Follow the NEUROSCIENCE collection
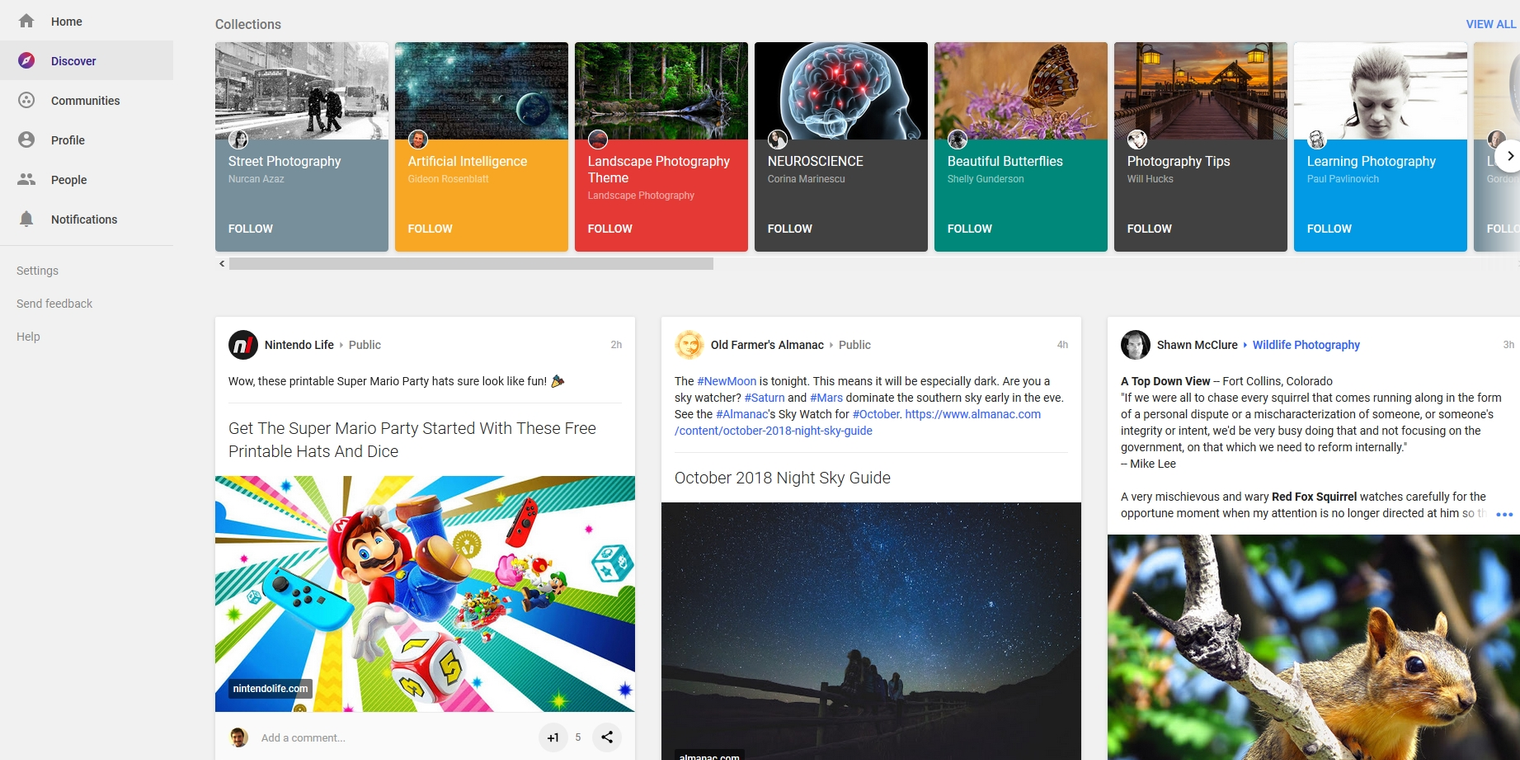 [x=790, y=229]
